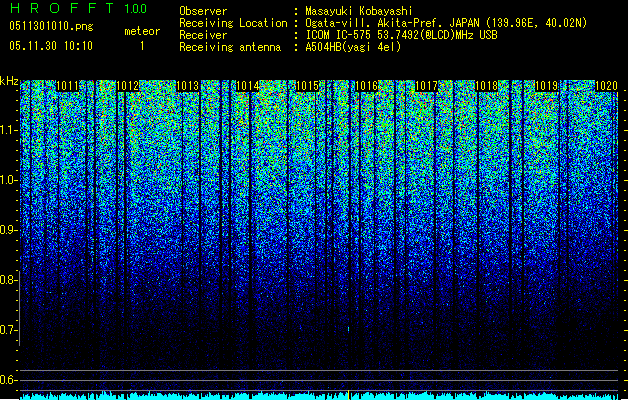Click the 1018 time marker
Viewport: 629px width, 400px height.
coord(486,86)
